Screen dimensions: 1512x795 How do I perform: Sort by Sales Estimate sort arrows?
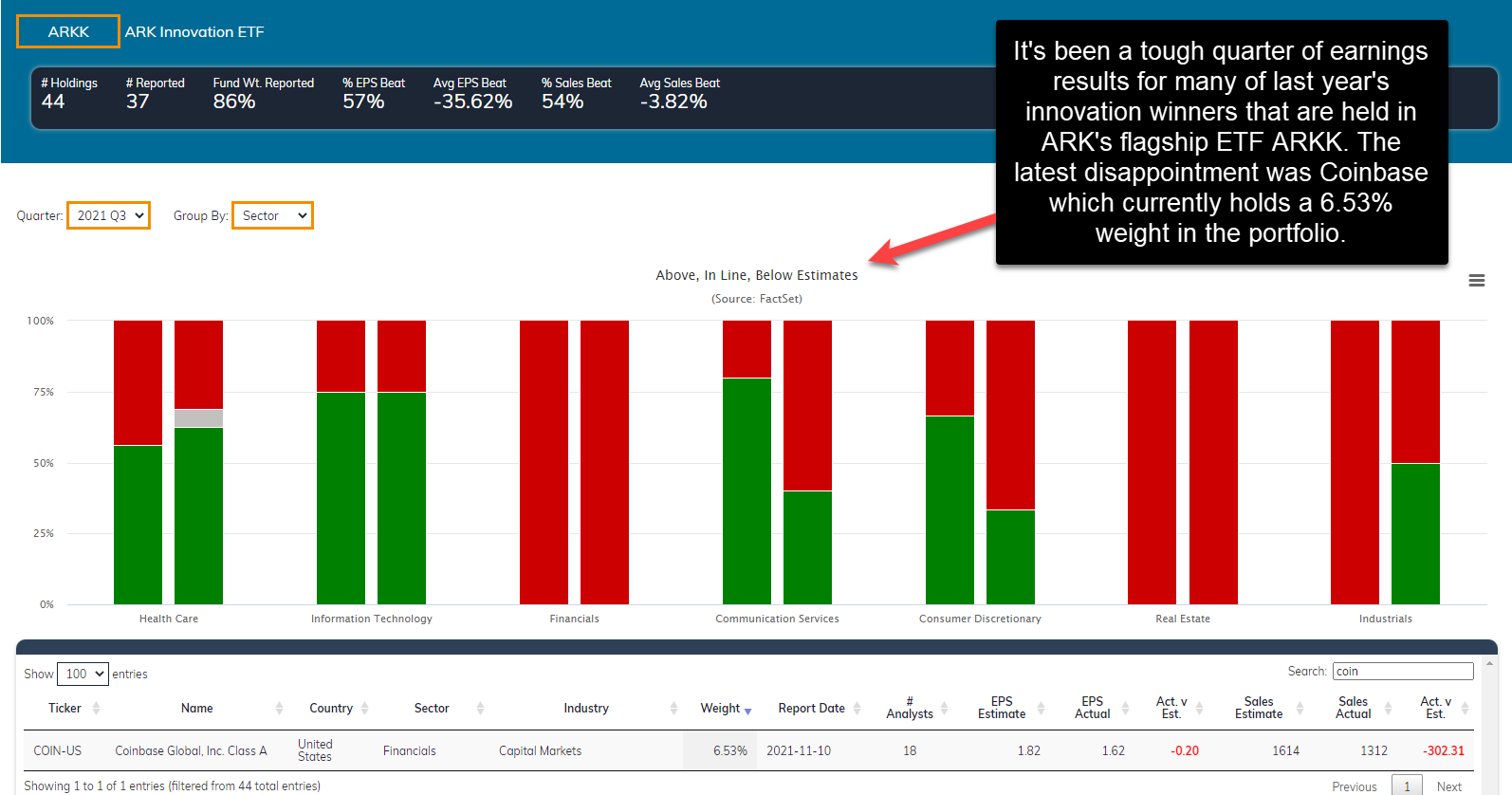pos(1300,709)
